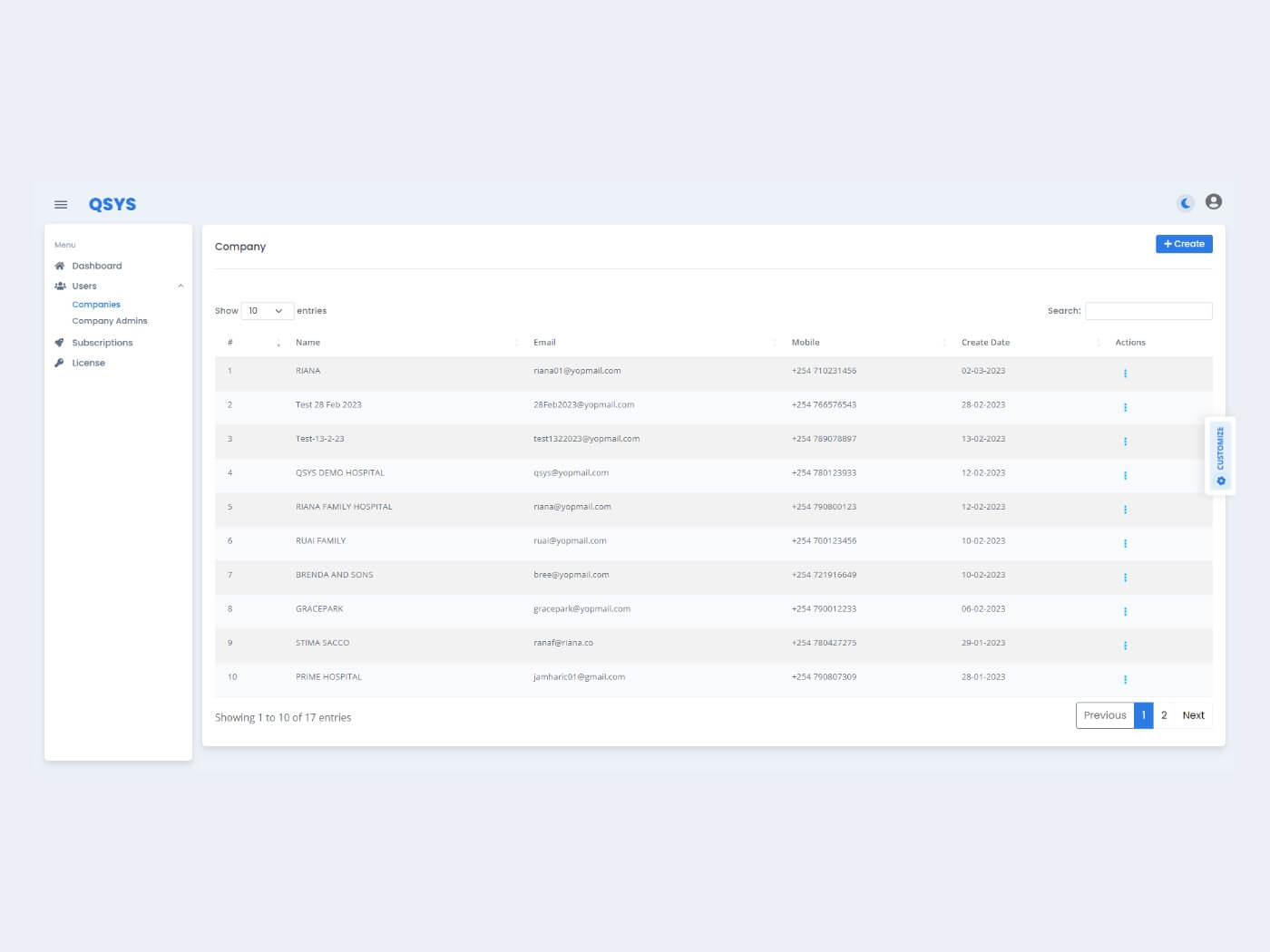Open License in the sidebar
The width and height of the screenshot is (1270, 952).
[89, 363]
